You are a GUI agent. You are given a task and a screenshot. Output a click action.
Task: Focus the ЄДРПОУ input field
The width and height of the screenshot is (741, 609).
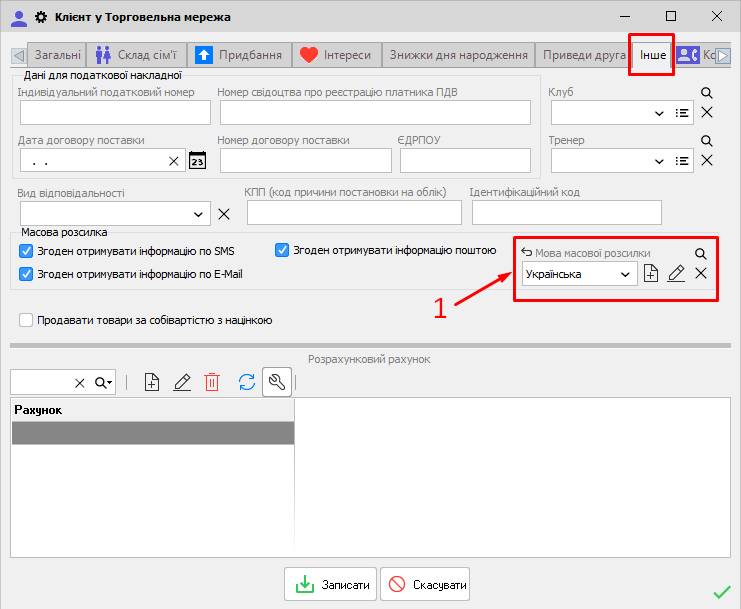pos(465,161)
